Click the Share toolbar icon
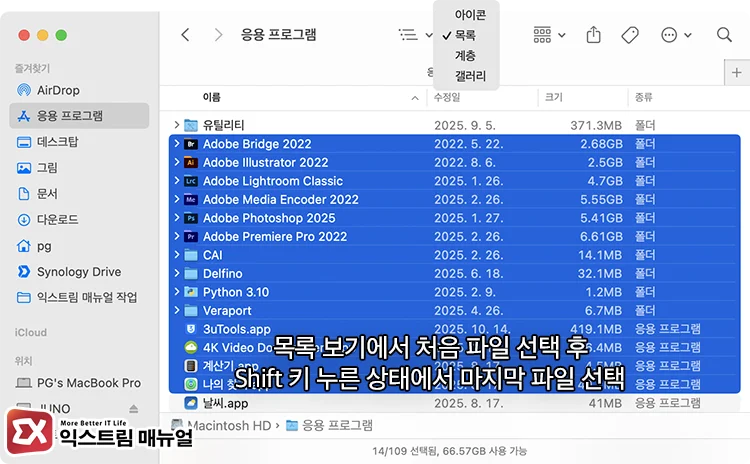The height and width of the screenshot is (464, 750). click(593, 35)
